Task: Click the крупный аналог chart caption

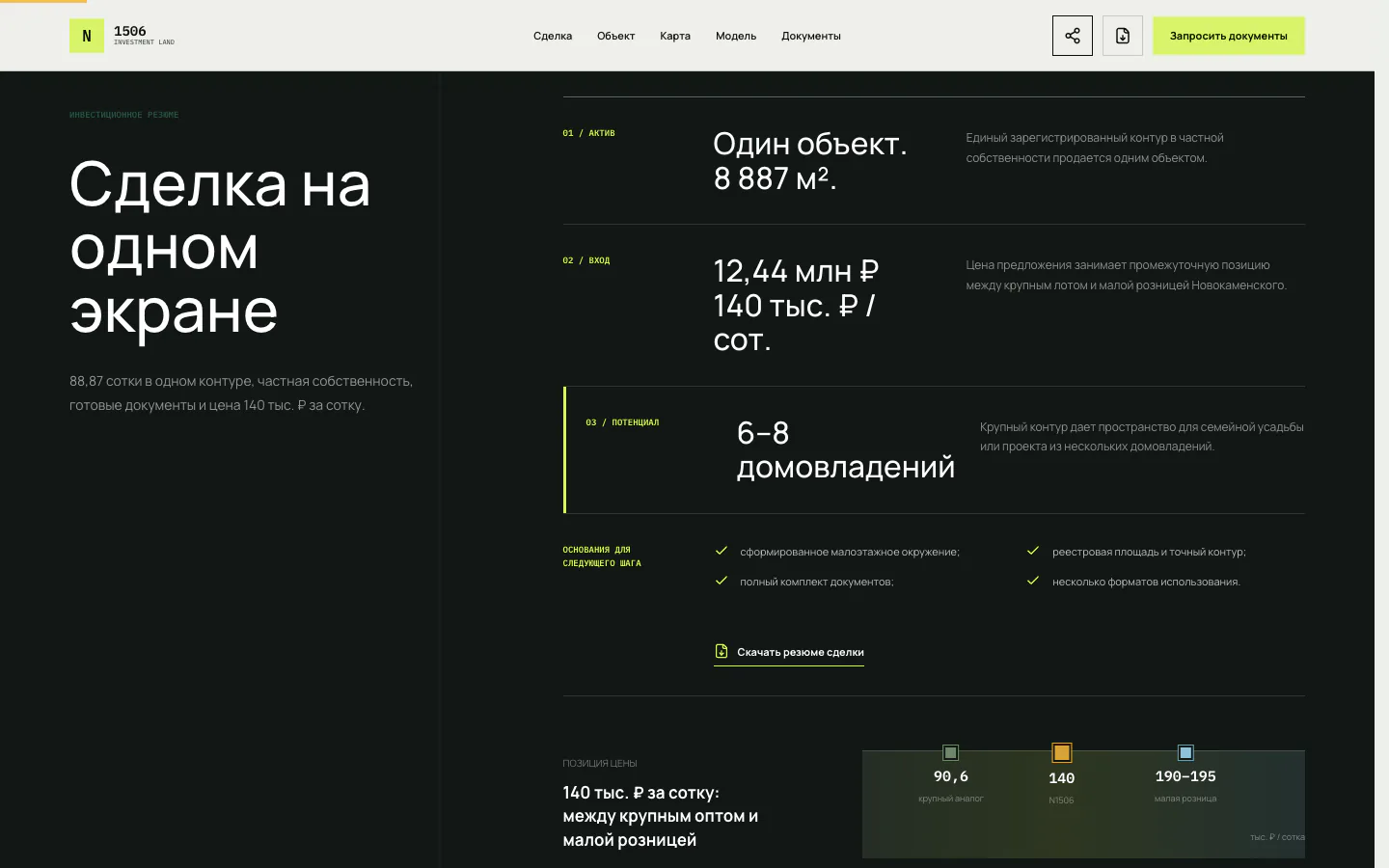Action: 950,799
